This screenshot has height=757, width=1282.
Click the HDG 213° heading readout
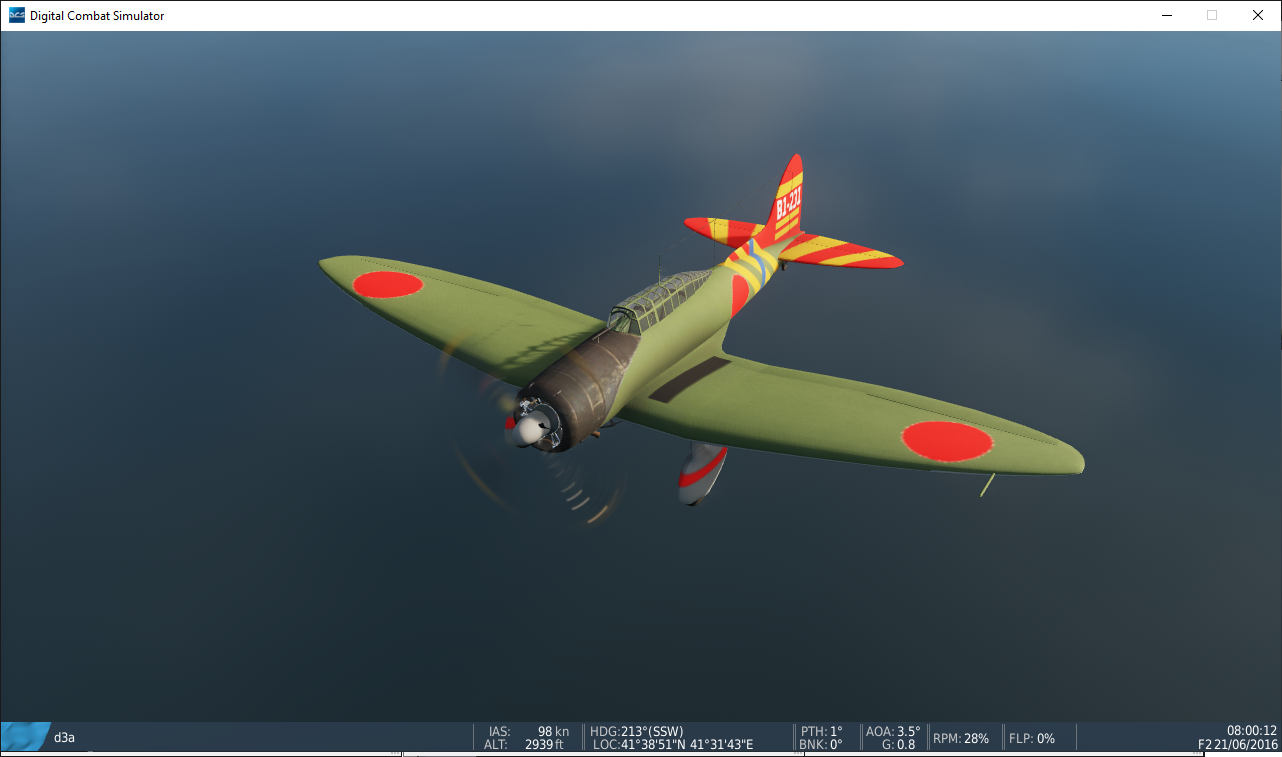coord(637,731)
